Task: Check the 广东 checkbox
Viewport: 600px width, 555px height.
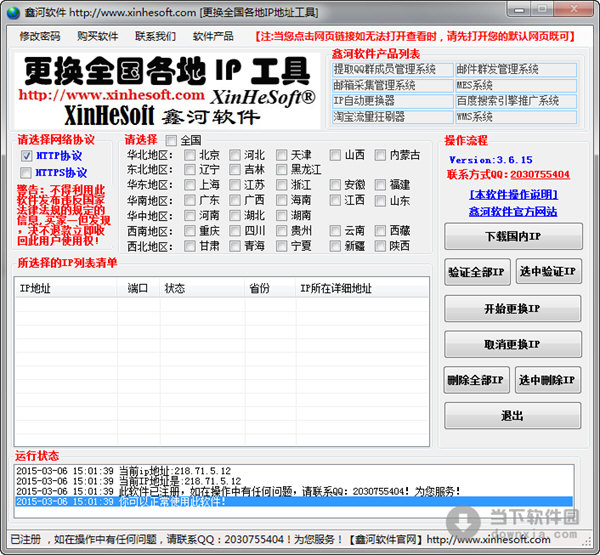Action: (190, 200)
